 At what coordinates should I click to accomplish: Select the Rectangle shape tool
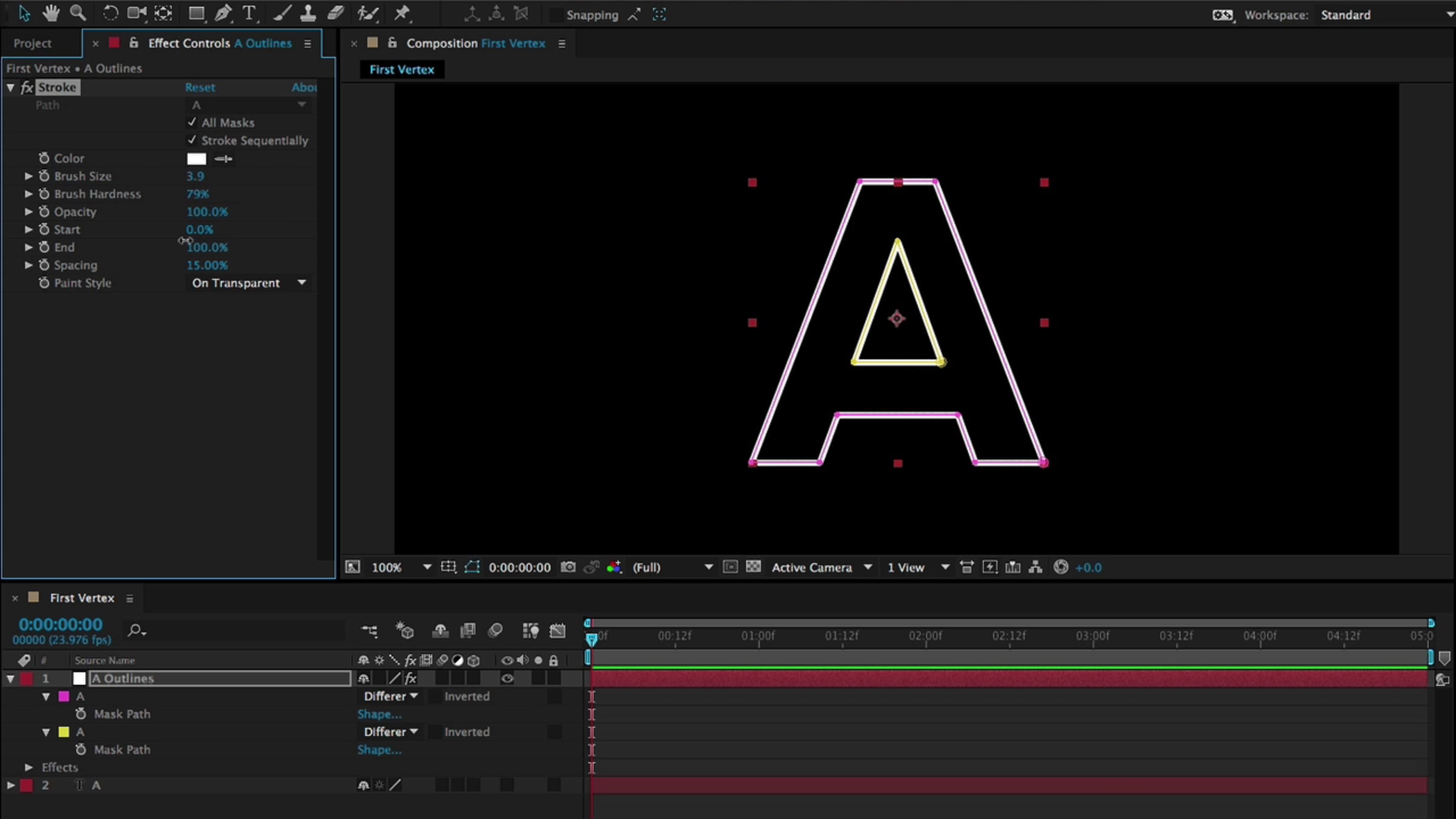tap(196, 13)
